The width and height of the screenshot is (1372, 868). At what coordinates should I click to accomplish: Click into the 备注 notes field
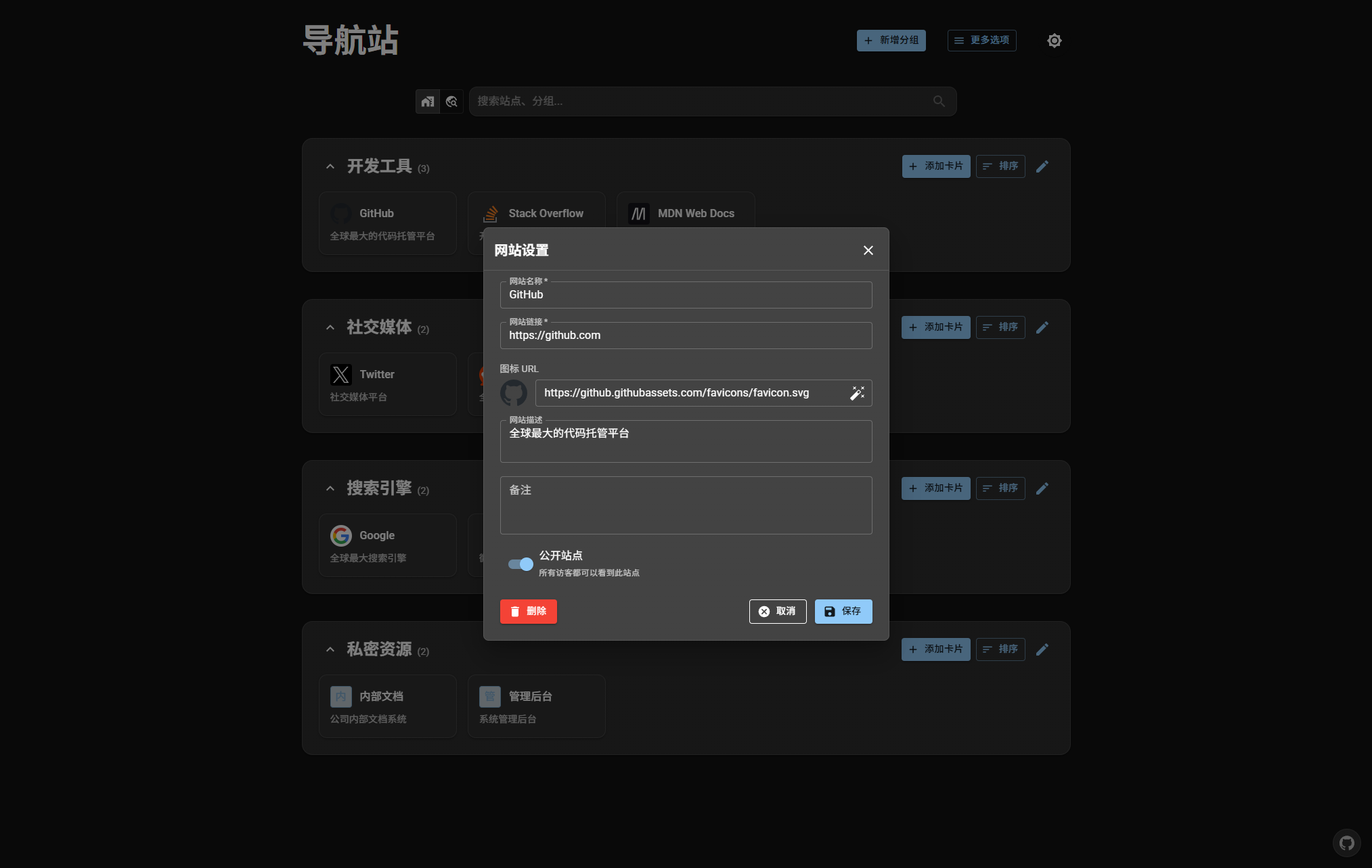coord(686,505)
